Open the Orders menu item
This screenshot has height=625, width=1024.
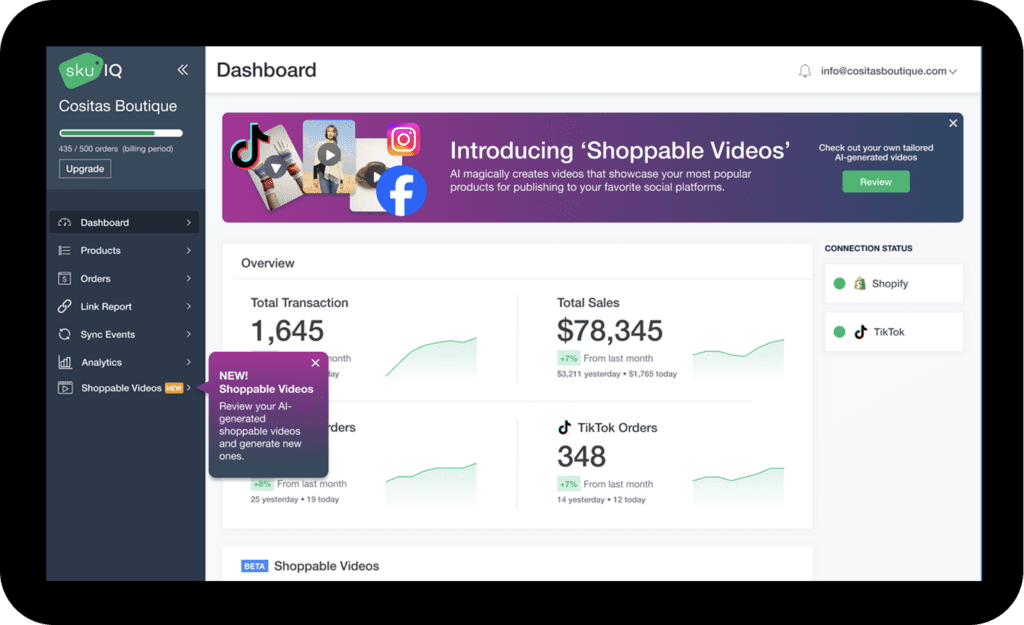tap(124, 279)
